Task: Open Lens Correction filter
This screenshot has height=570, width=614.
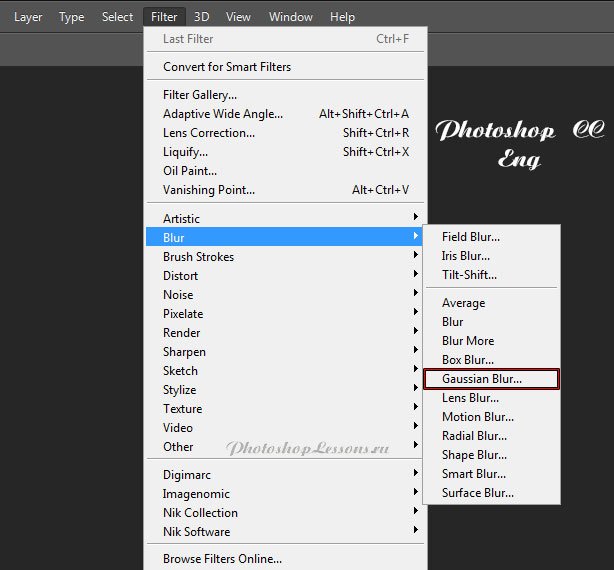Action: click(209, 133)
